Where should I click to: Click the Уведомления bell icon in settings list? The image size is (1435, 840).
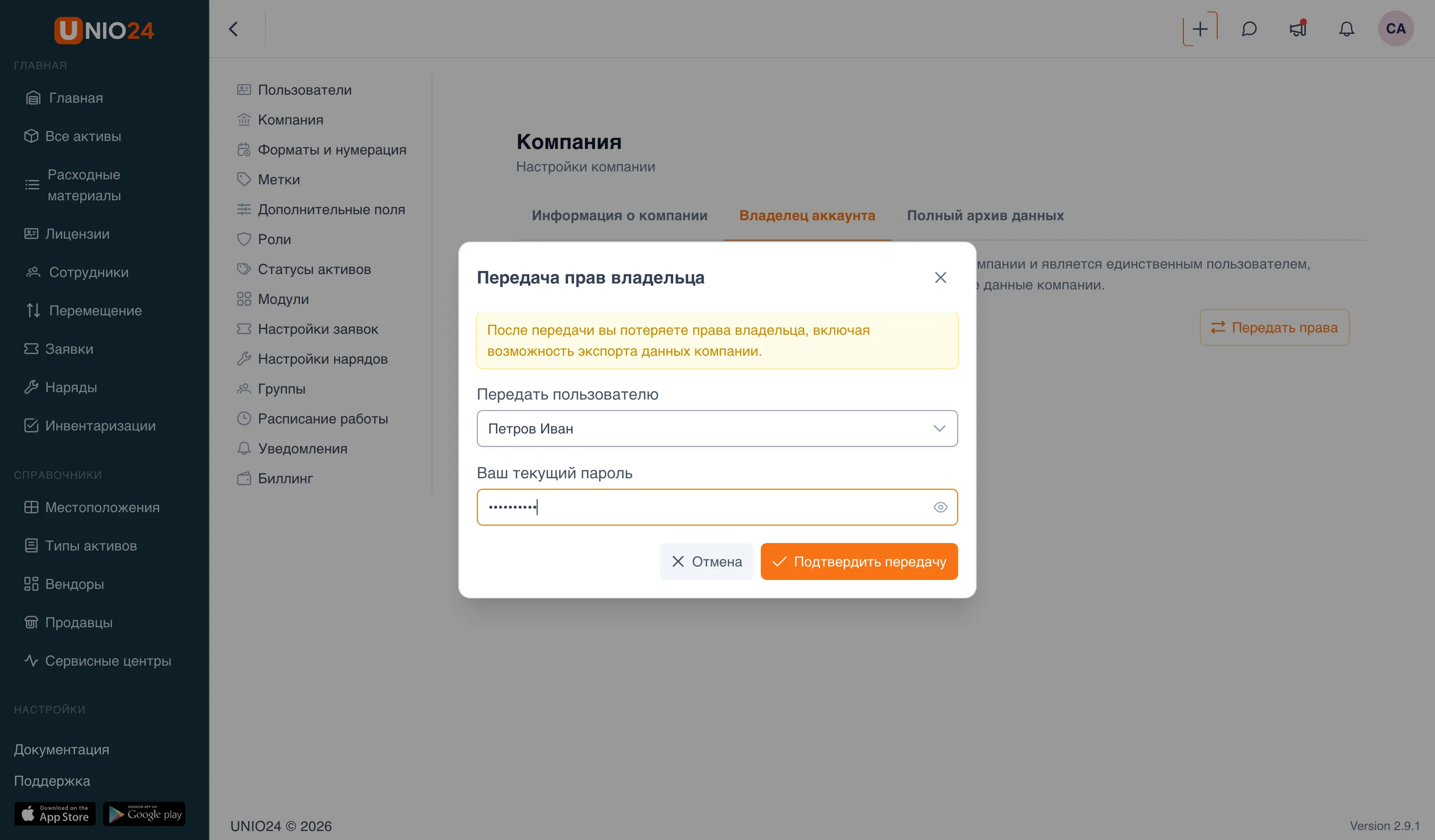pos(244,448)
